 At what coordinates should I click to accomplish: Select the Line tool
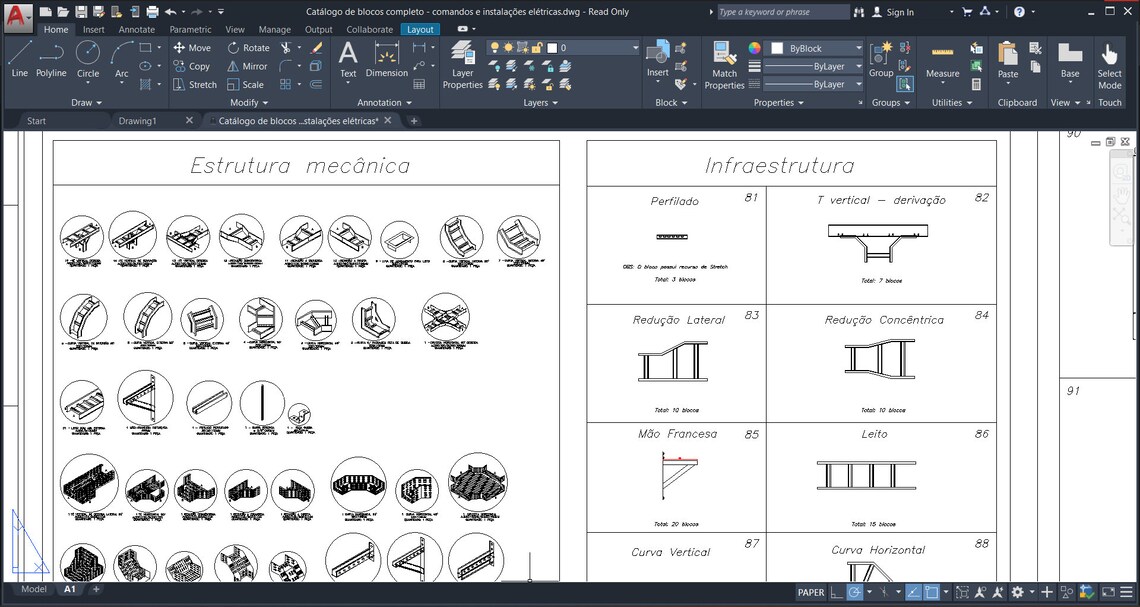coord(18,65)
